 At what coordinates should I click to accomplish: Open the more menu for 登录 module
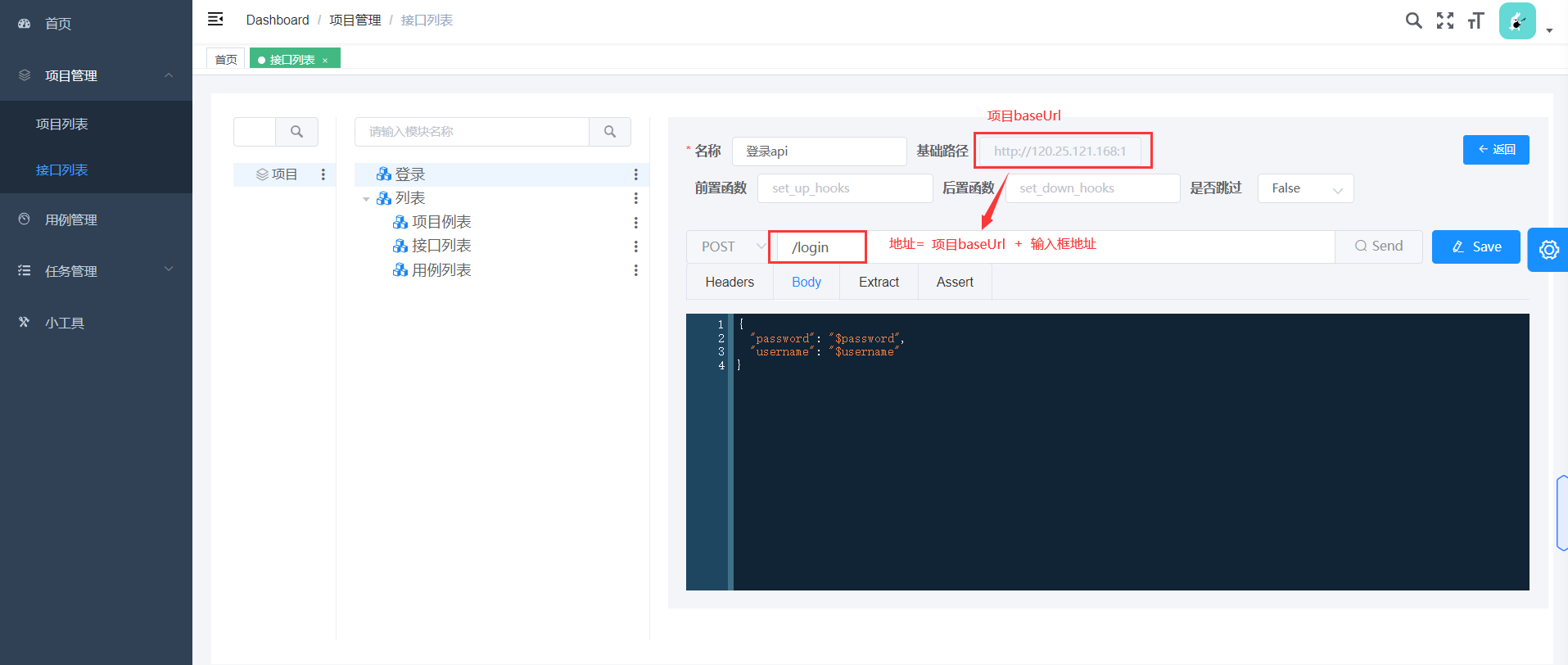point(635,174)
